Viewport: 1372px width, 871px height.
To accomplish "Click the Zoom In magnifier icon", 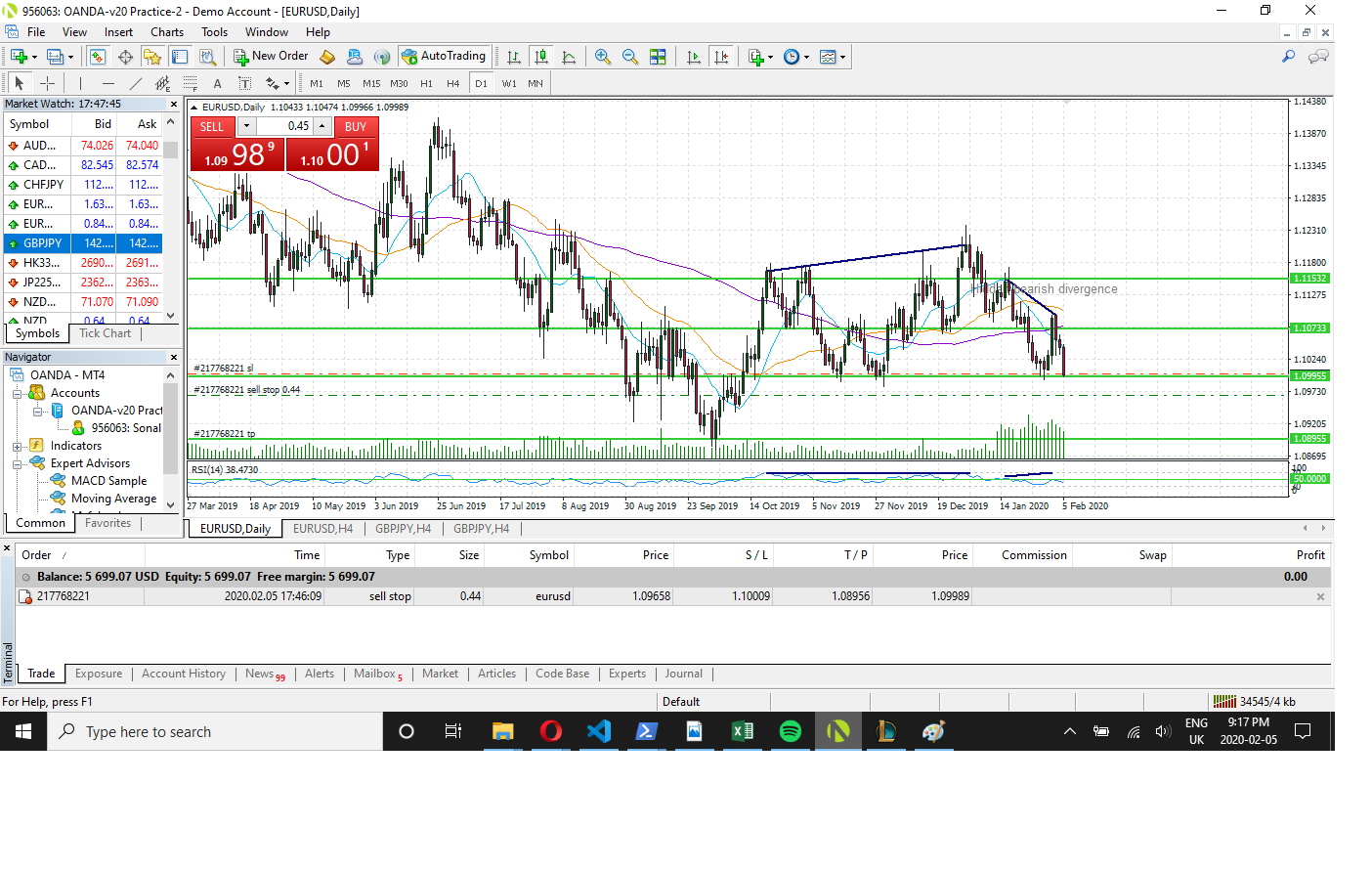I will 603,57.
